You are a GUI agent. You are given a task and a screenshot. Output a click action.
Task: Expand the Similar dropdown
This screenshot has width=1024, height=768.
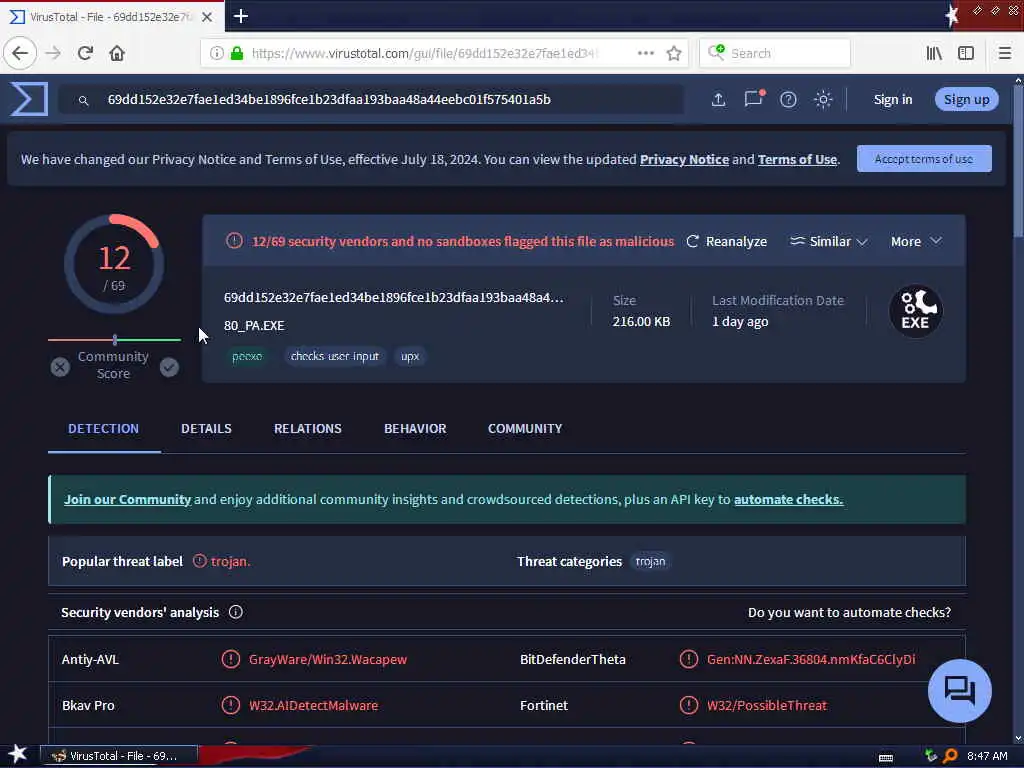click(x=828, y=242)
